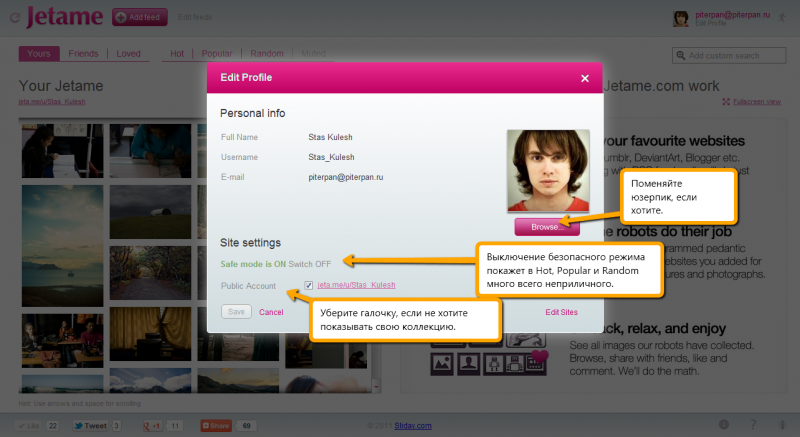Click the info icon in the footer
The image size is (800, 437).
point(724,425)
